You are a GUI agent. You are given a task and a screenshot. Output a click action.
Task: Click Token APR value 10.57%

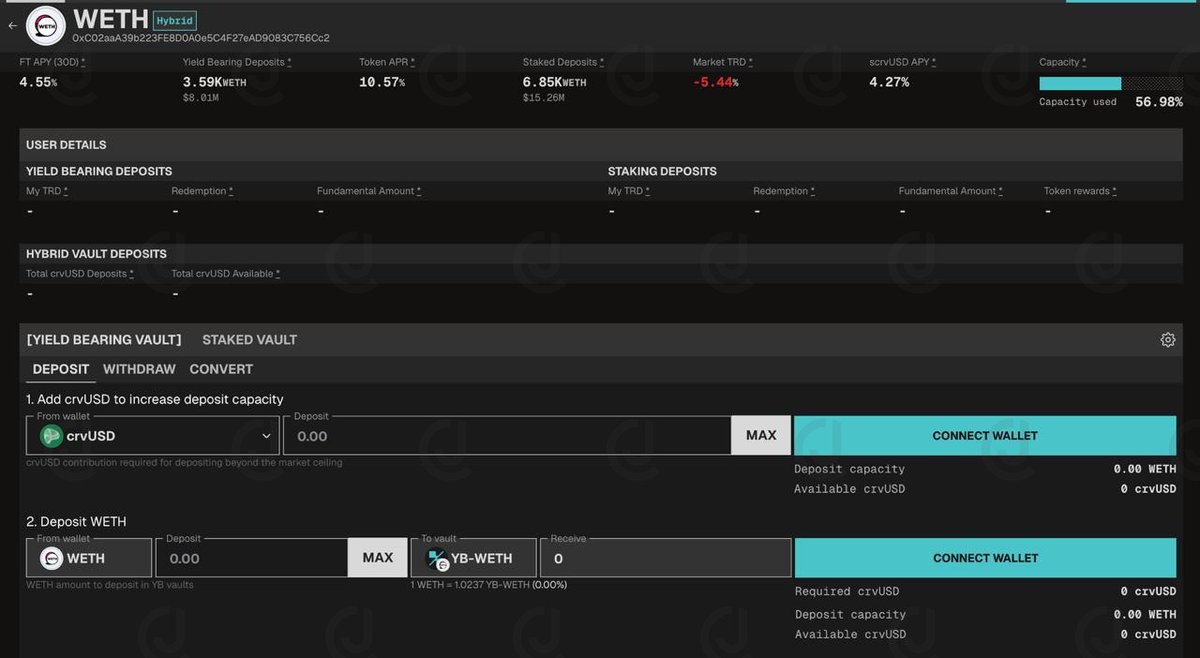(382, 82)
